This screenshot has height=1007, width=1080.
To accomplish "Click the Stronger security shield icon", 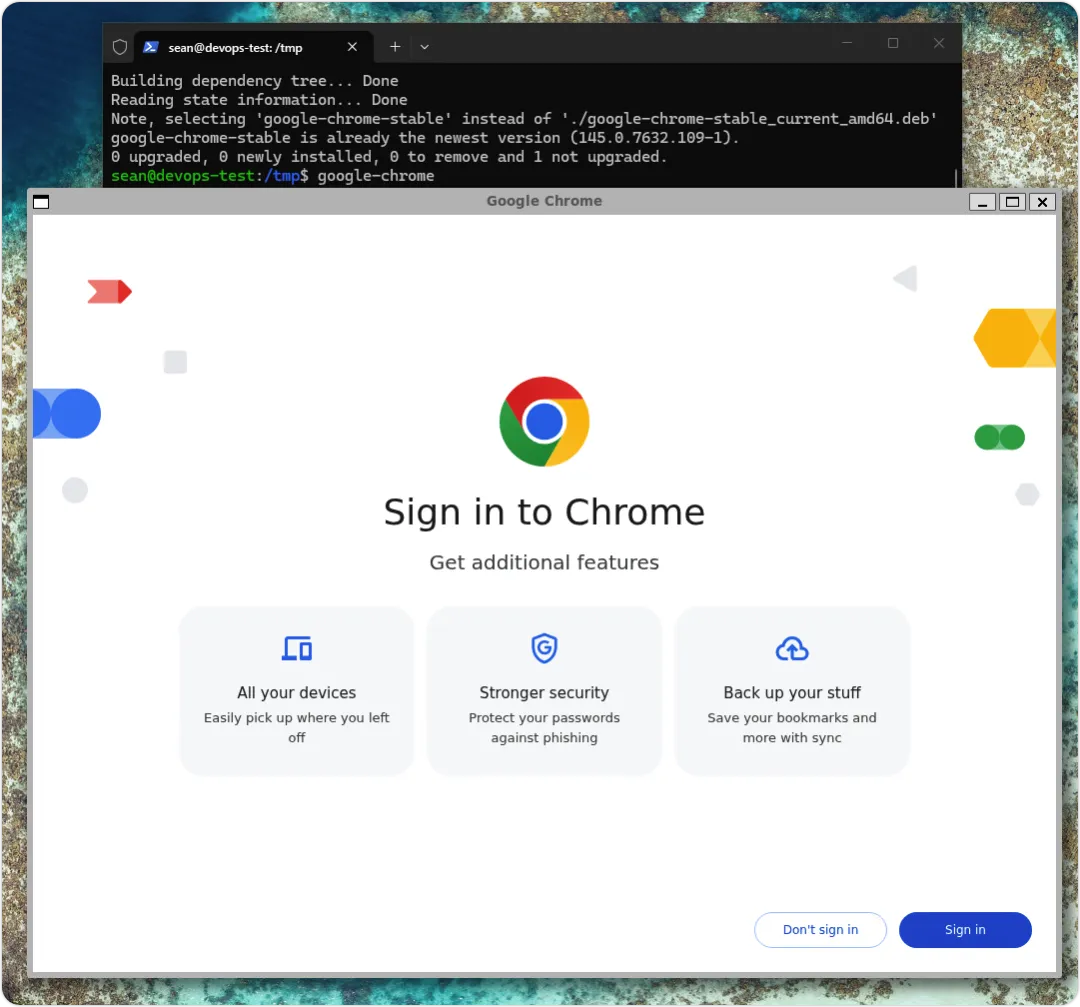I will pyautogui.click(x=543, y=648).
